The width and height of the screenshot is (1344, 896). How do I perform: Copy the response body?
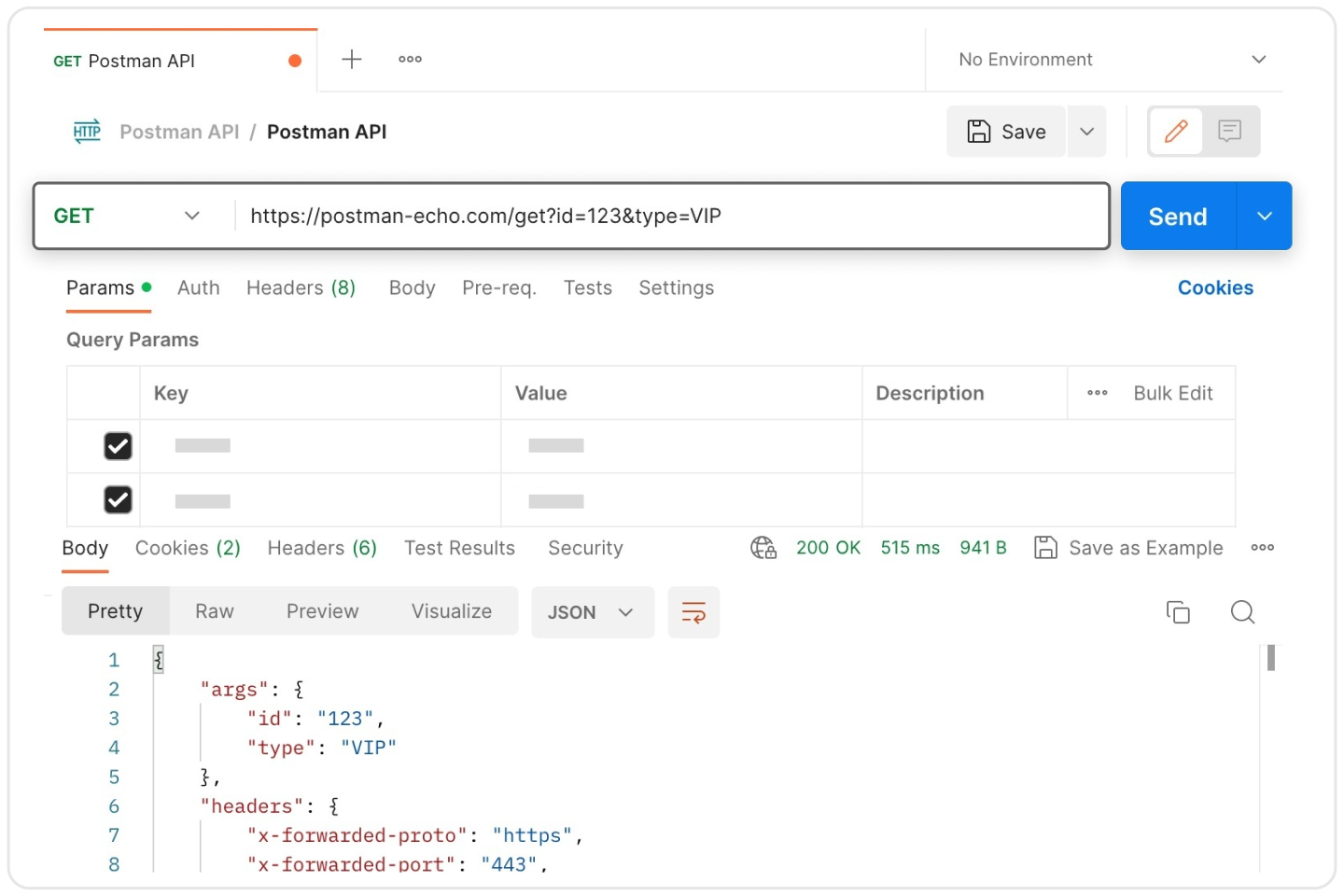coord(1178,611)
